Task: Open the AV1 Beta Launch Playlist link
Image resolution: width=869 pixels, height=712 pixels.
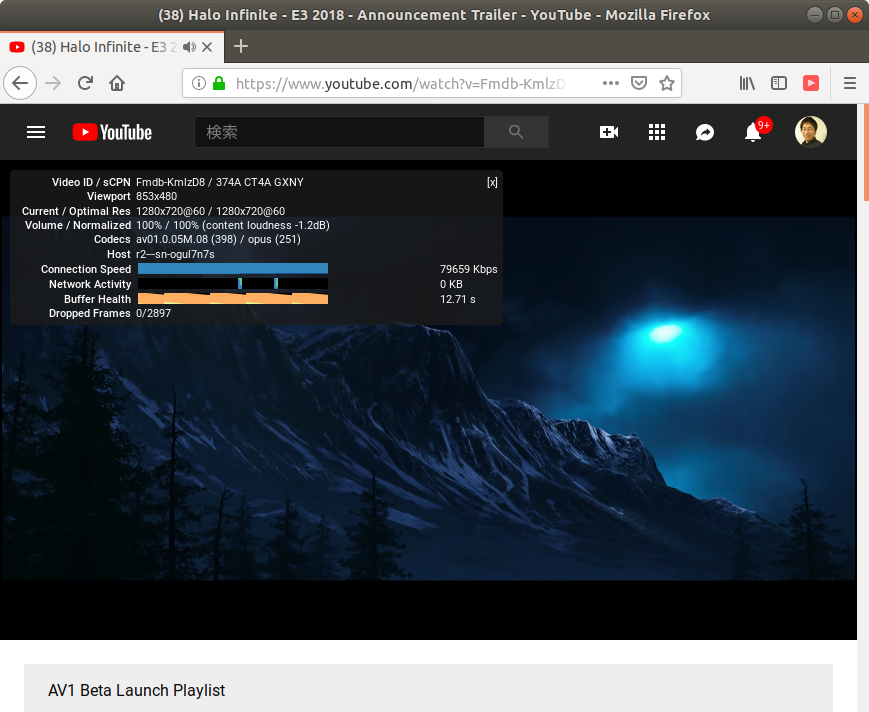Action: pyautogui.click(x=136, y=690)
